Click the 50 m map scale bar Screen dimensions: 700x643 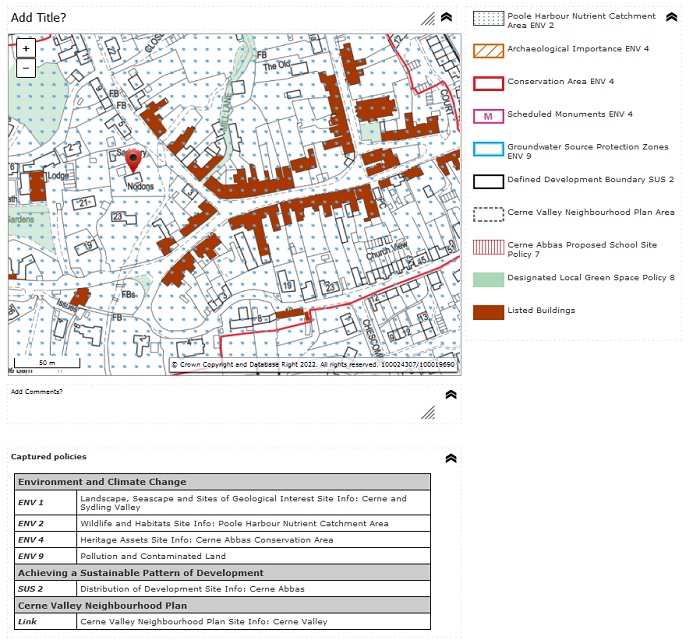[47, 363]
